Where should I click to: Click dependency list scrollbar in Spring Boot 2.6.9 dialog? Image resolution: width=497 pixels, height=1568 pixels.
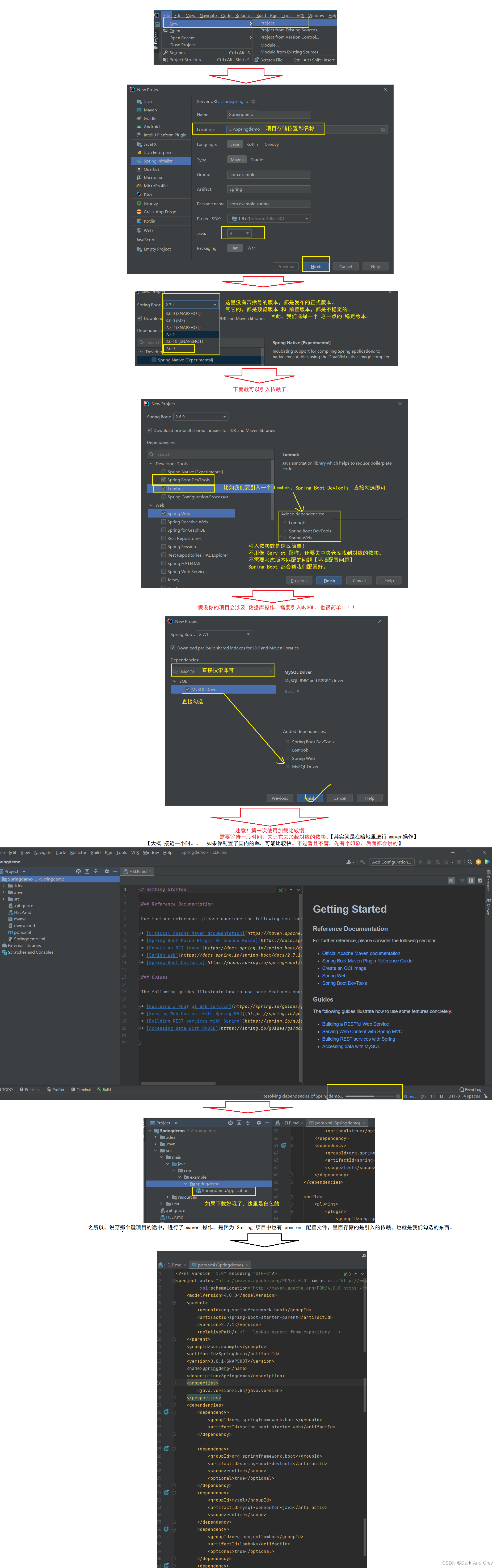(272, 490)
